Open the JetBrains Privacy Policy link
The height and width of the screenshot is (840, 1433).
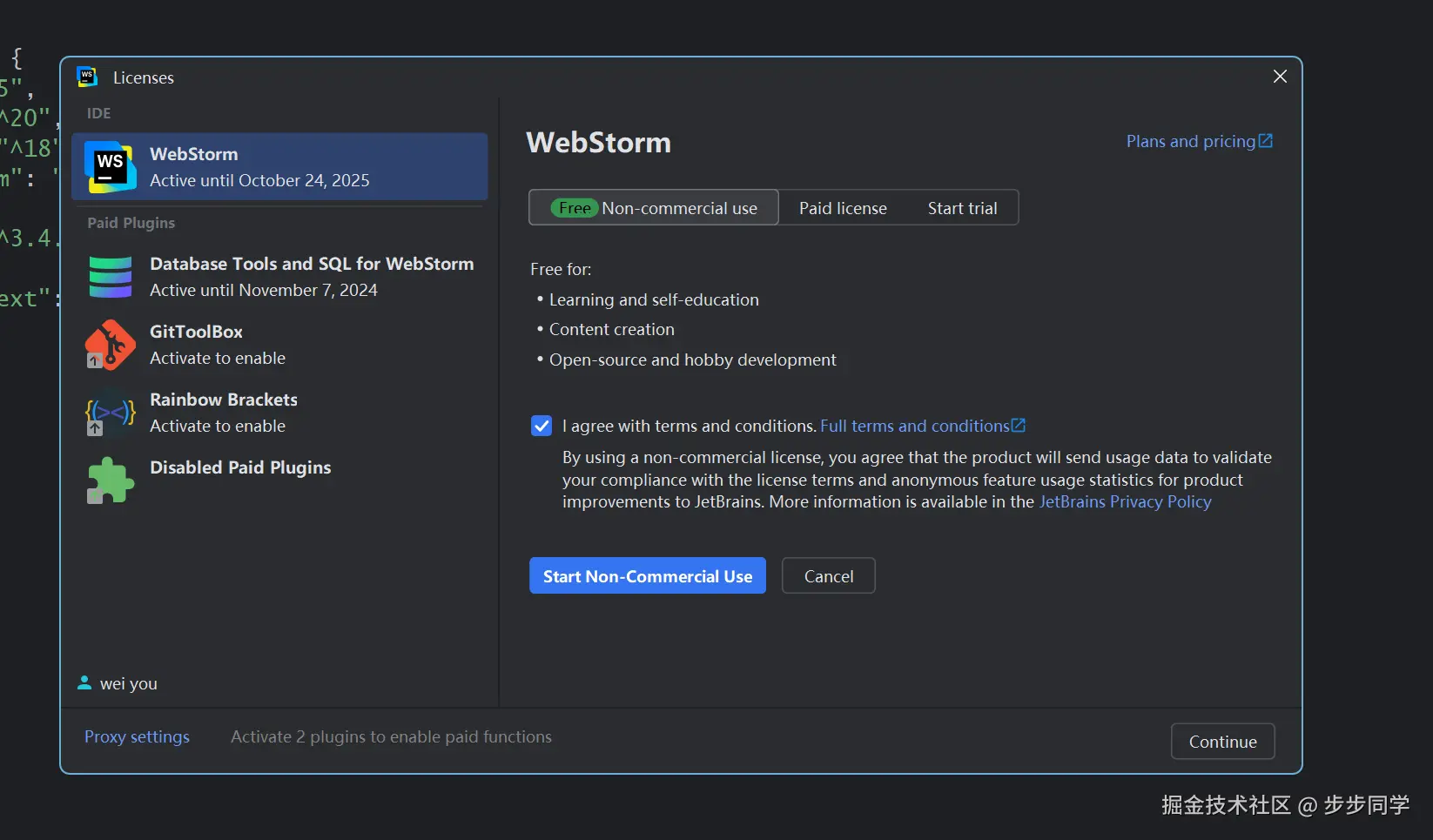coord(1125,501)
